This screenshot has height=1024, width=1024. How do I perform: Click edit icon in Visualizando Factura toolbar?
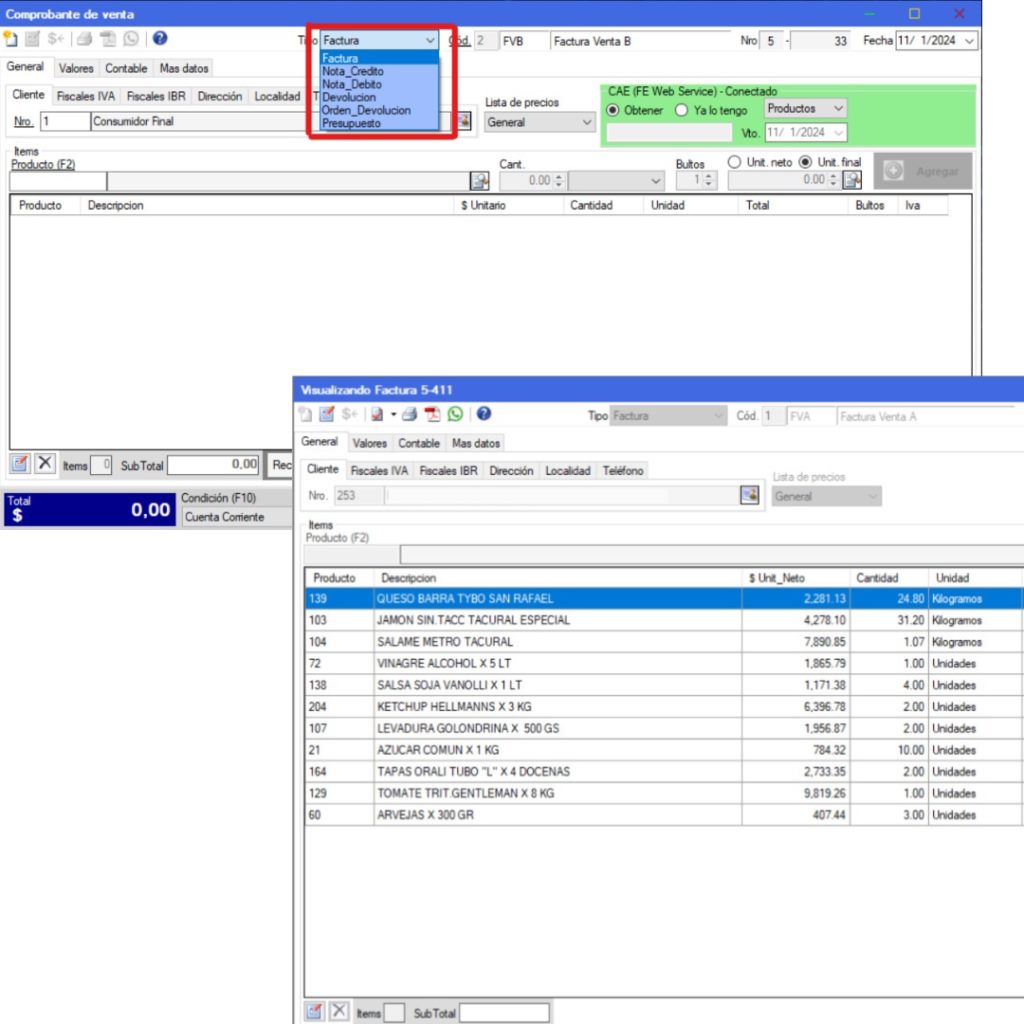click(327, 414)
